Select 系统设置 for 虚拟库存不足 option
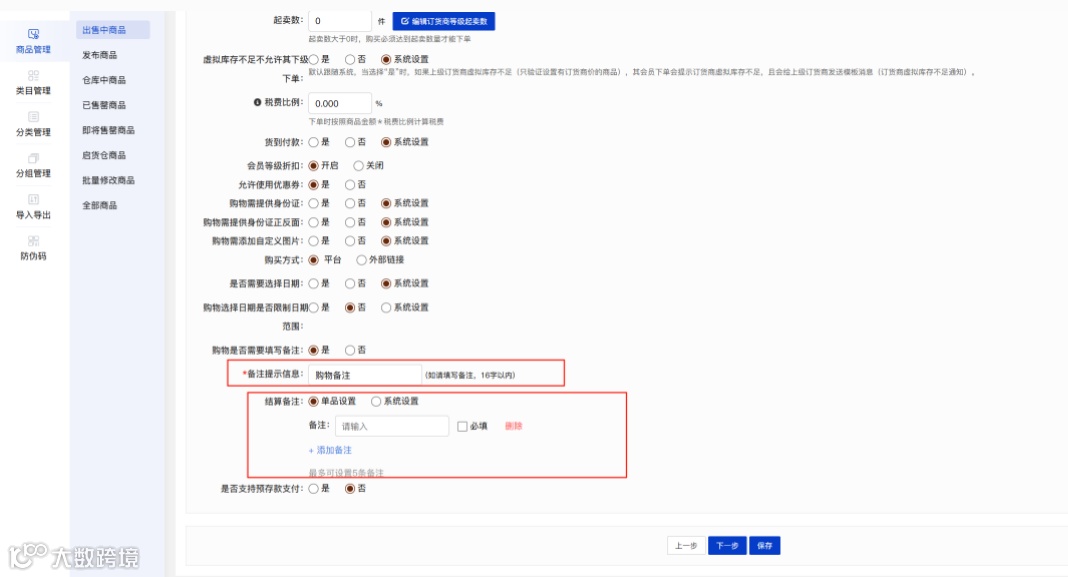The height and width of the screenshot is (577, 1068). click(x=386, y=59)
